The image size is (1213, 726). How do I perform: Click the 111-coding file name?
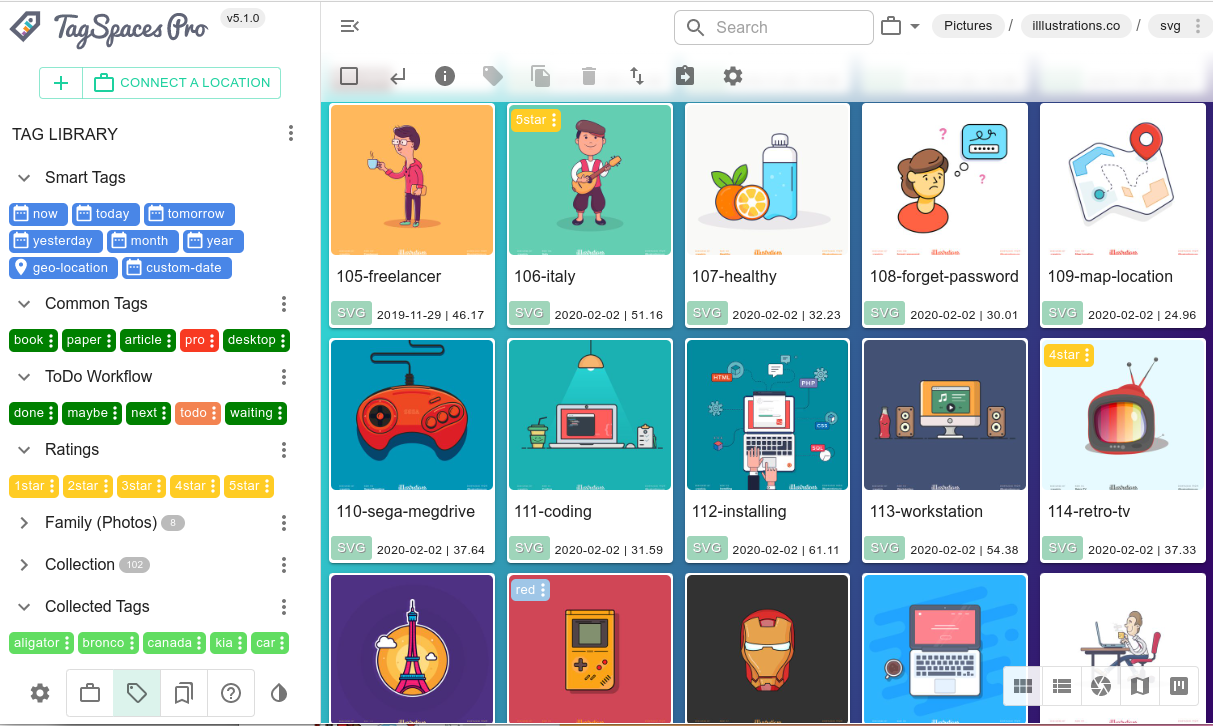pyautogui.click(x=553, y=511)
